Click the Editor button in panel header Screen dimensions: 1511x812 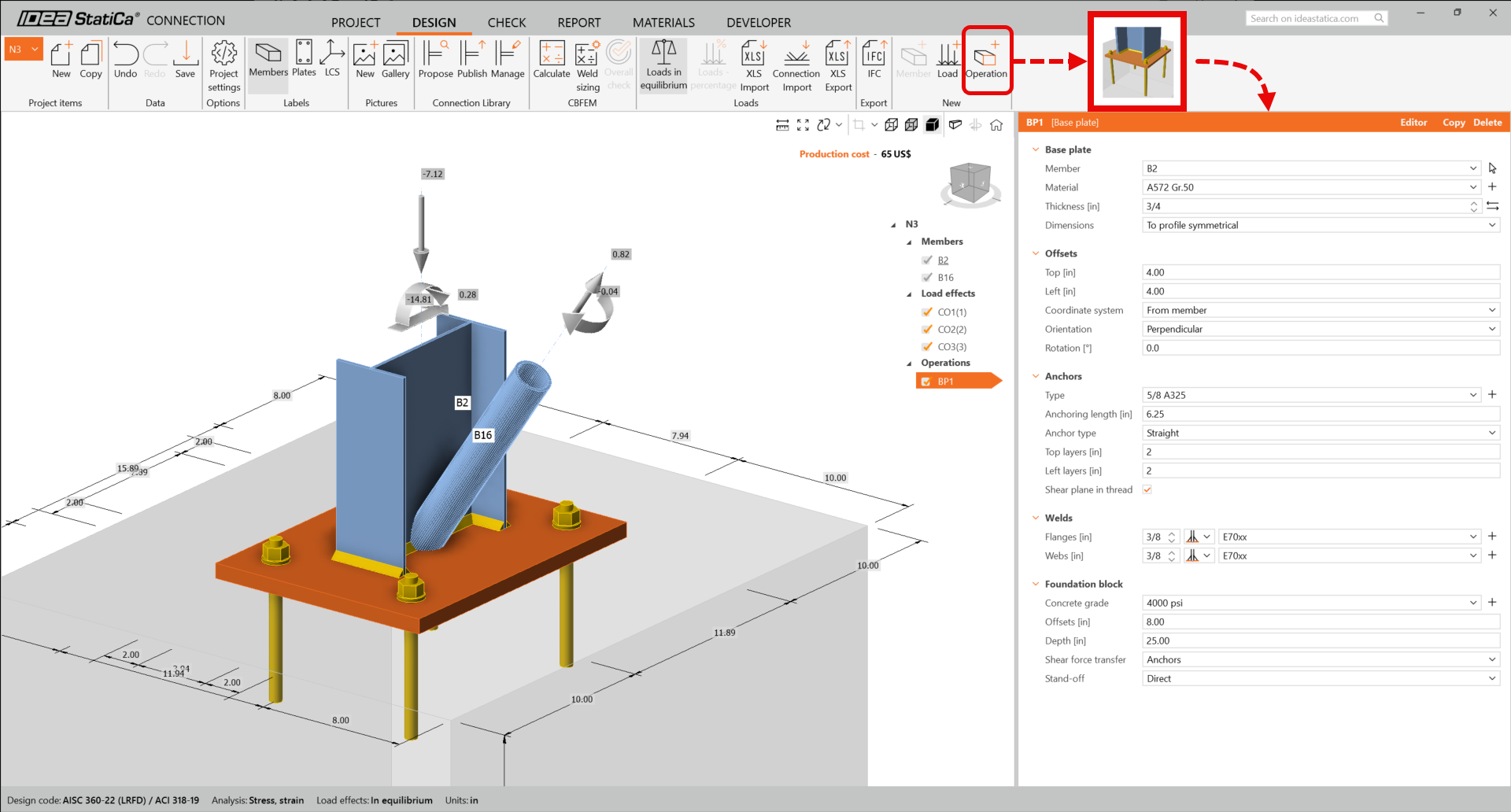click(x=1413, y=123)
